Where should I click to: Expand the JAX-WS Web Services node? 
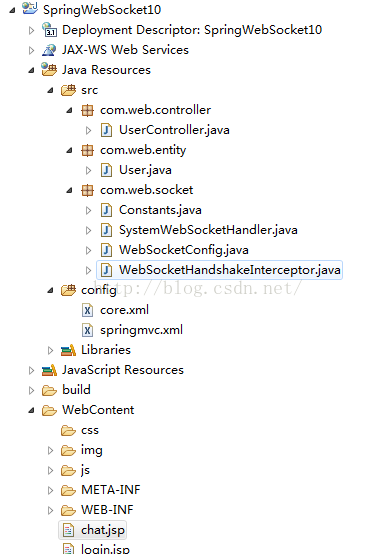pyautogui.click(x=31, y=51)
